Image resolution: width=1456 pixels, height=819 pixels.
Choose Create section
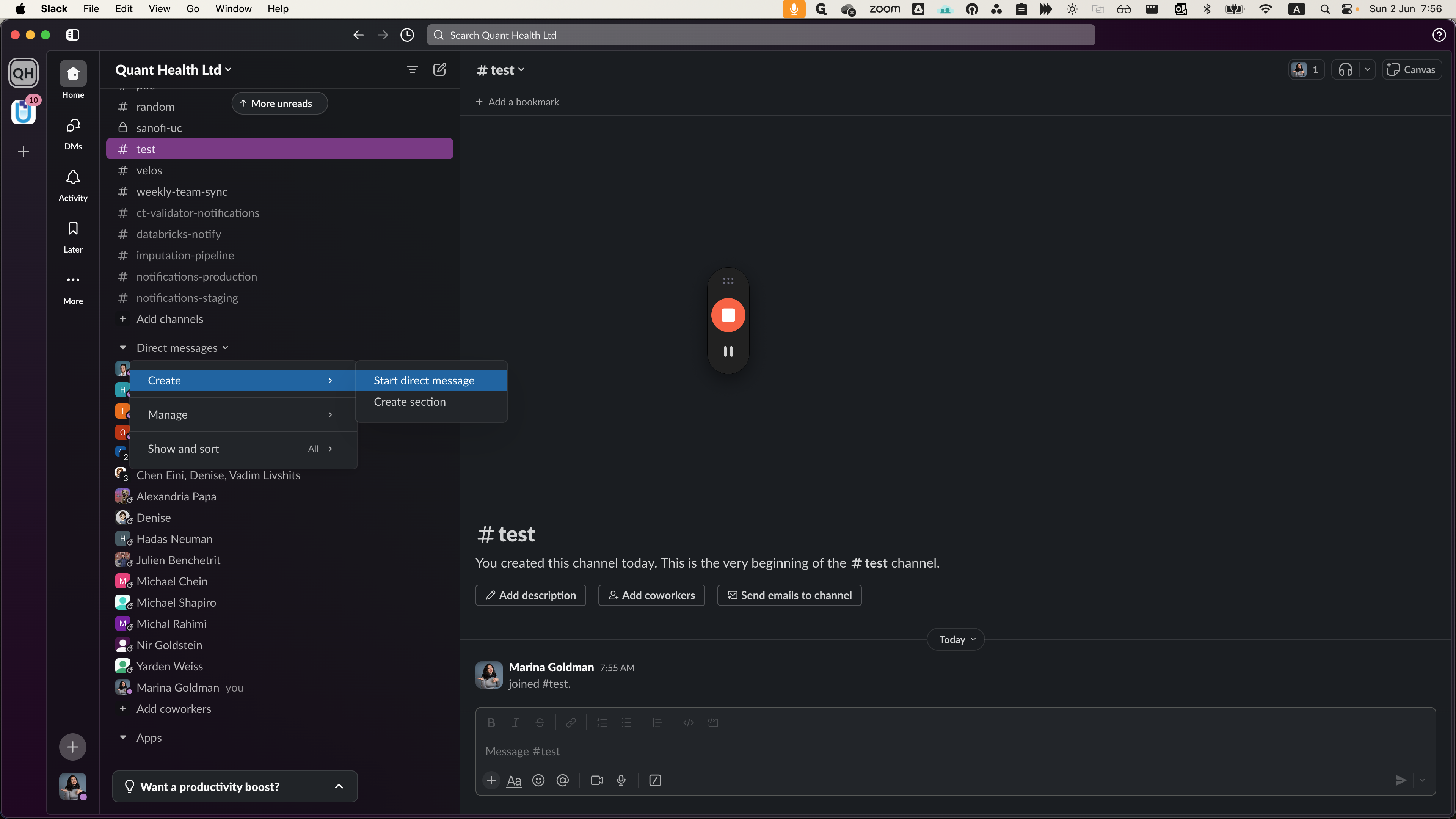pos(431,402)
